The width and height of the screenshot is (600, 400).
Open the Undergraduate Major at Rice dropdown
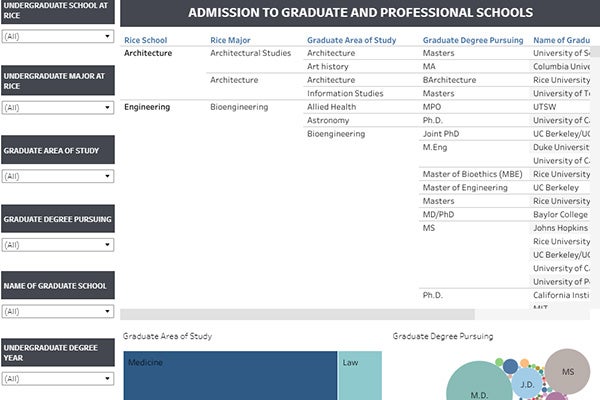point(58,108)
